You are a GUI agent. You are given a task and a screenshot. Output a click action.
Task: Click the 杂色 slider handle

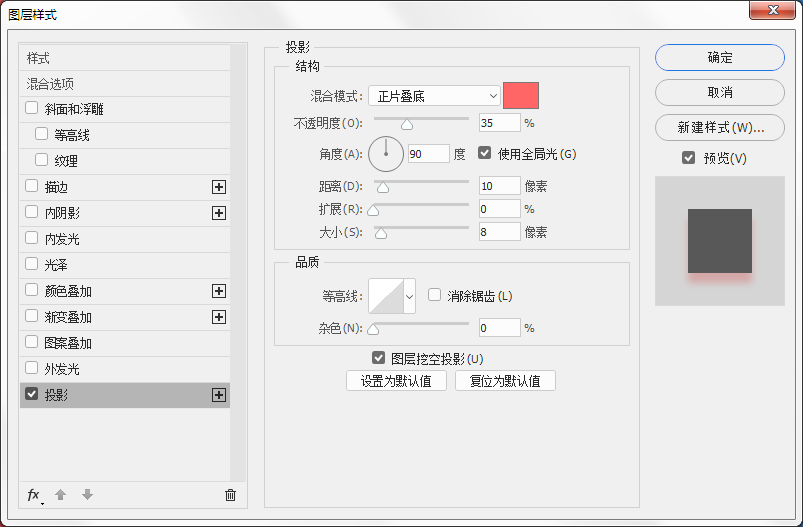point(373,329)
